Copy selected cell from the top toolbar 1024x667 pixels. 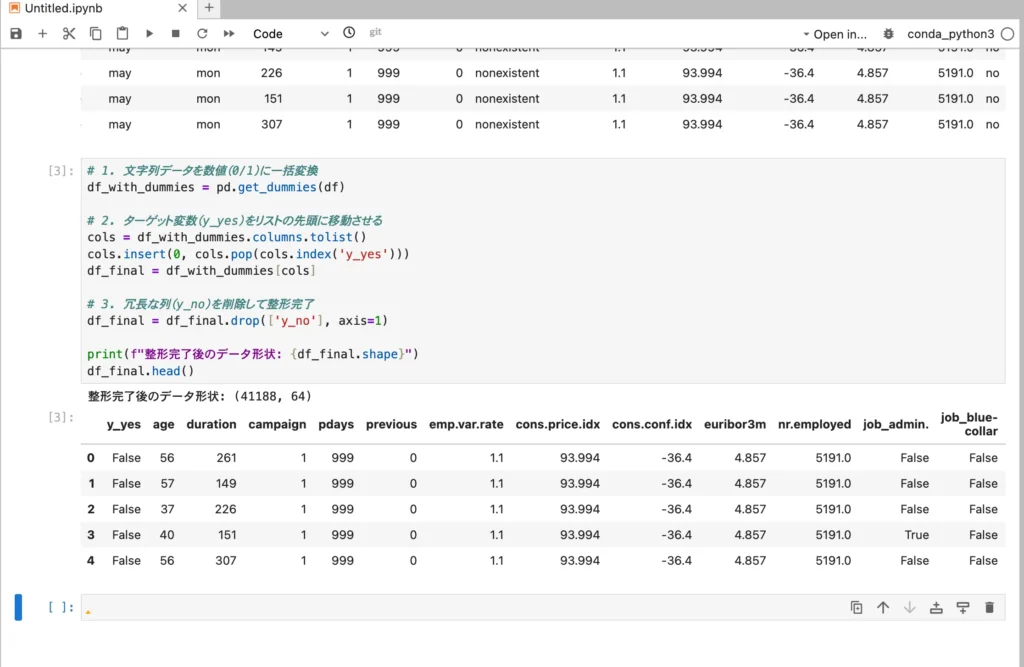coord(96,34)
